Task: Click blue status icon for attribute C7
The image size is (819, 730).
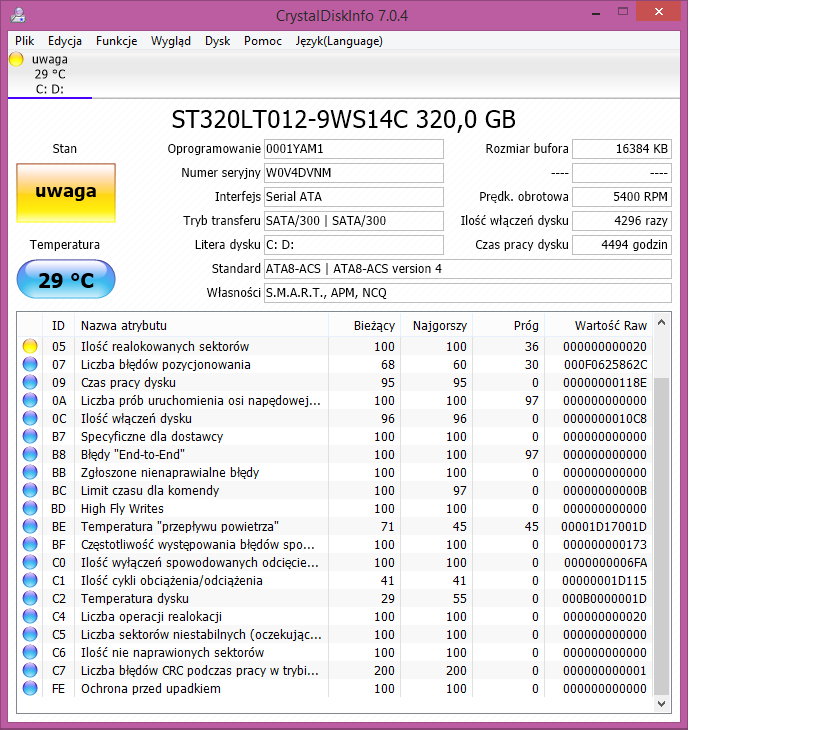Action: (30, 670)
